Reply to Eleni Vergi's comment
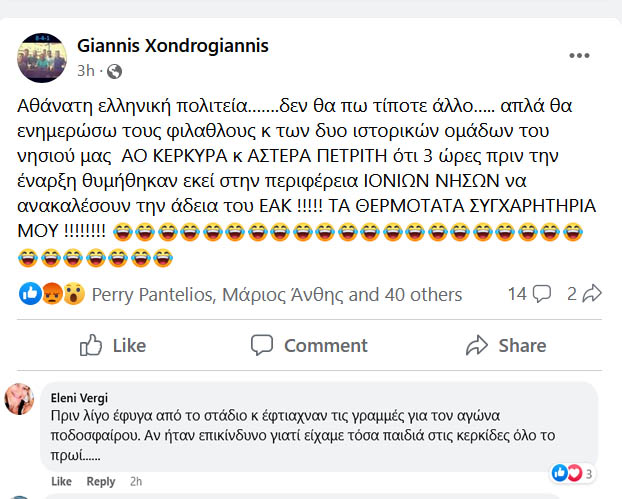The height and width of the screenshot is (499, 622). point(100,481)
